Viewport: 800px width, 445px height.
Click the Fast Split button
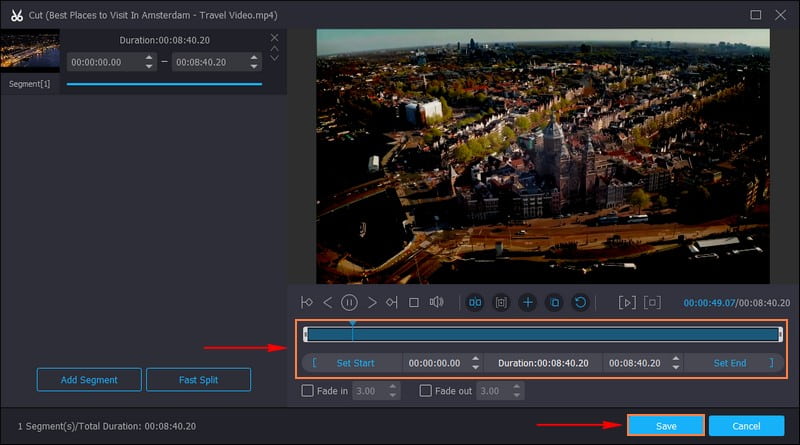tap(198, 380)
